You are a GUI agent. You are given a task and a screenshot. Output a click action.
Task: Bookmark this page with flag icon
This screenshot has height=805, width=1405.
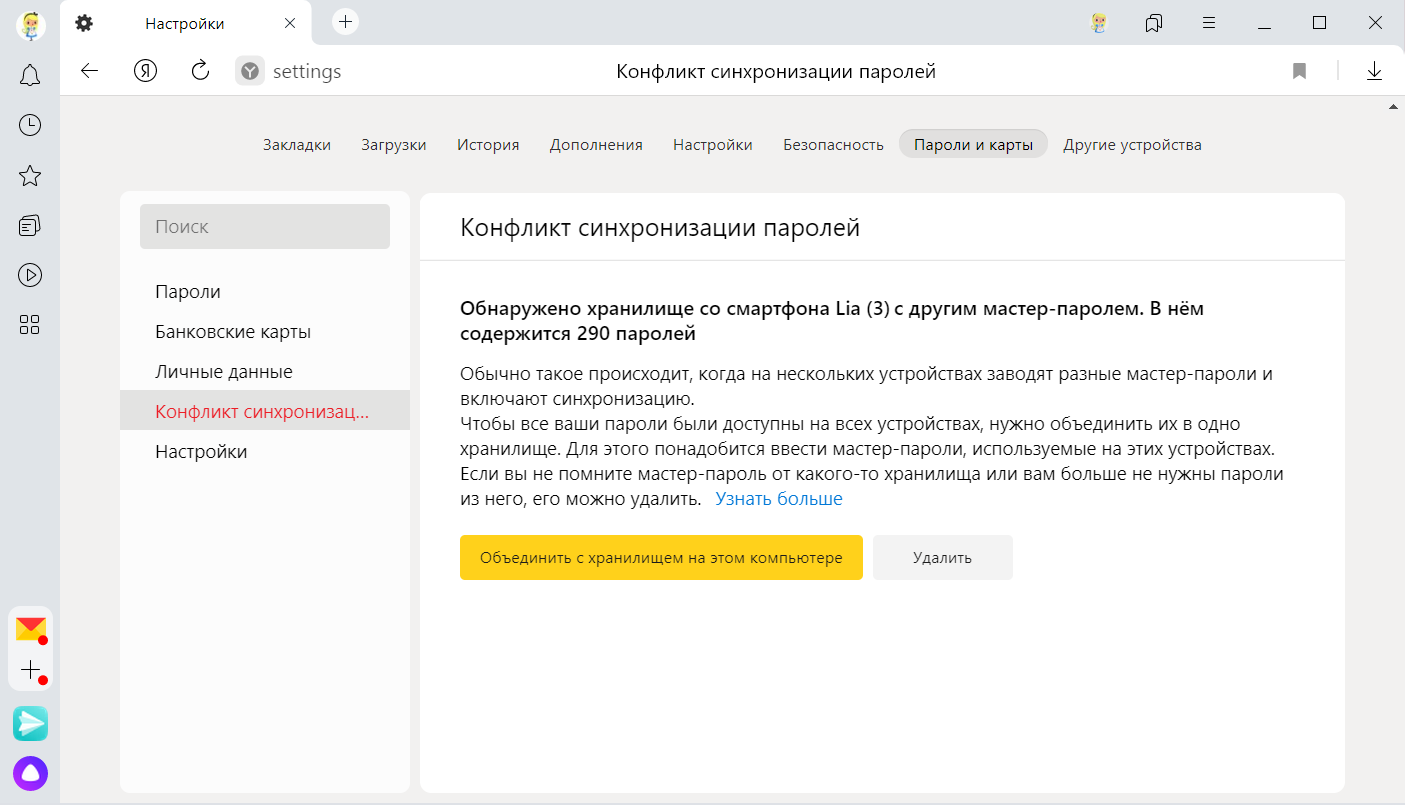pyautogui.click(x=1299, y=71)
